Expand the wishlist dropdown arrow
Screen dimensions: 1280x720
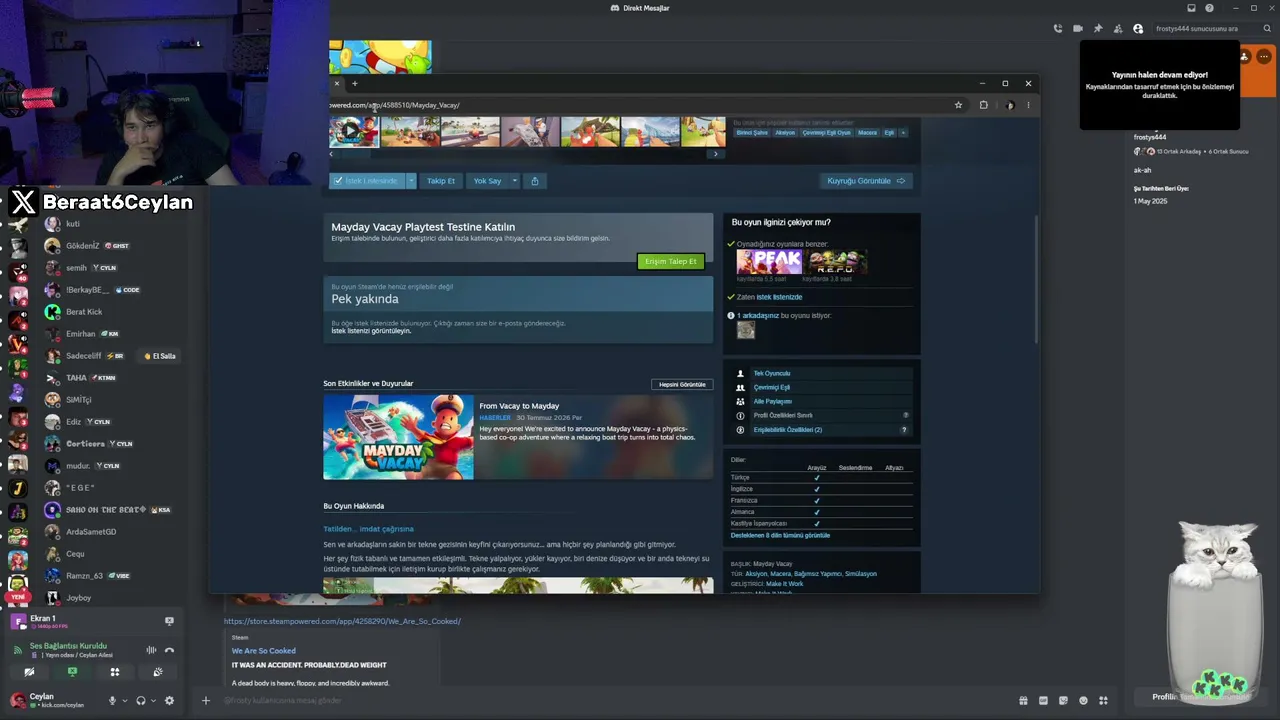click(x=411, y=181)
